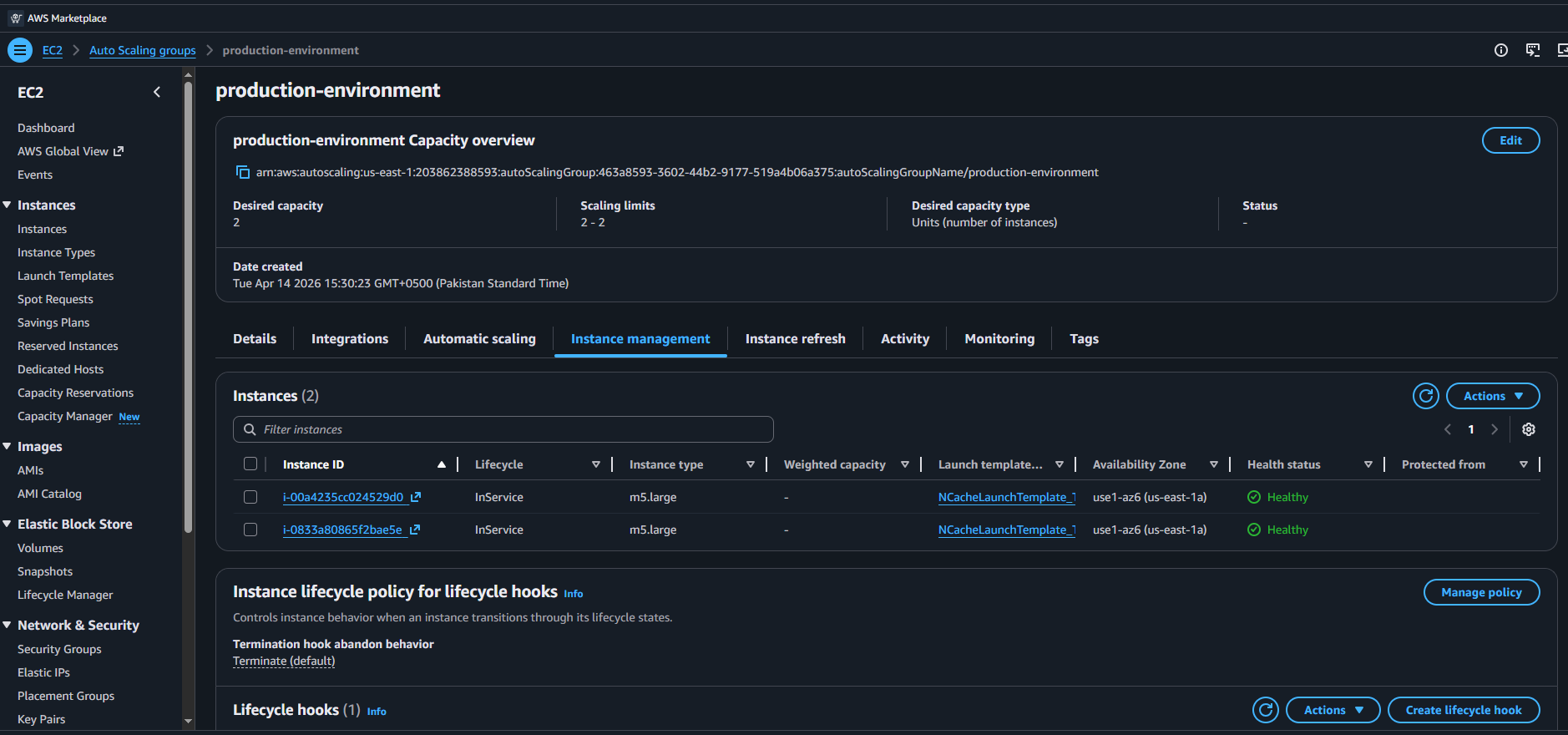Click the Edit capacity button
The width and height of the screenshot is (1568, 735).
tap(1510, 140)
